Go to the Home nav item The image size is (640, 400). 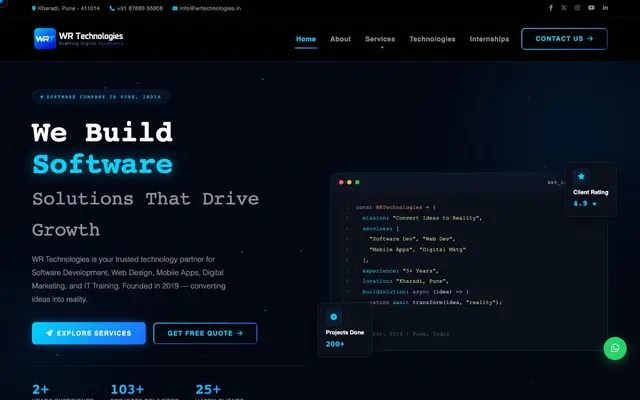[306, 39]
